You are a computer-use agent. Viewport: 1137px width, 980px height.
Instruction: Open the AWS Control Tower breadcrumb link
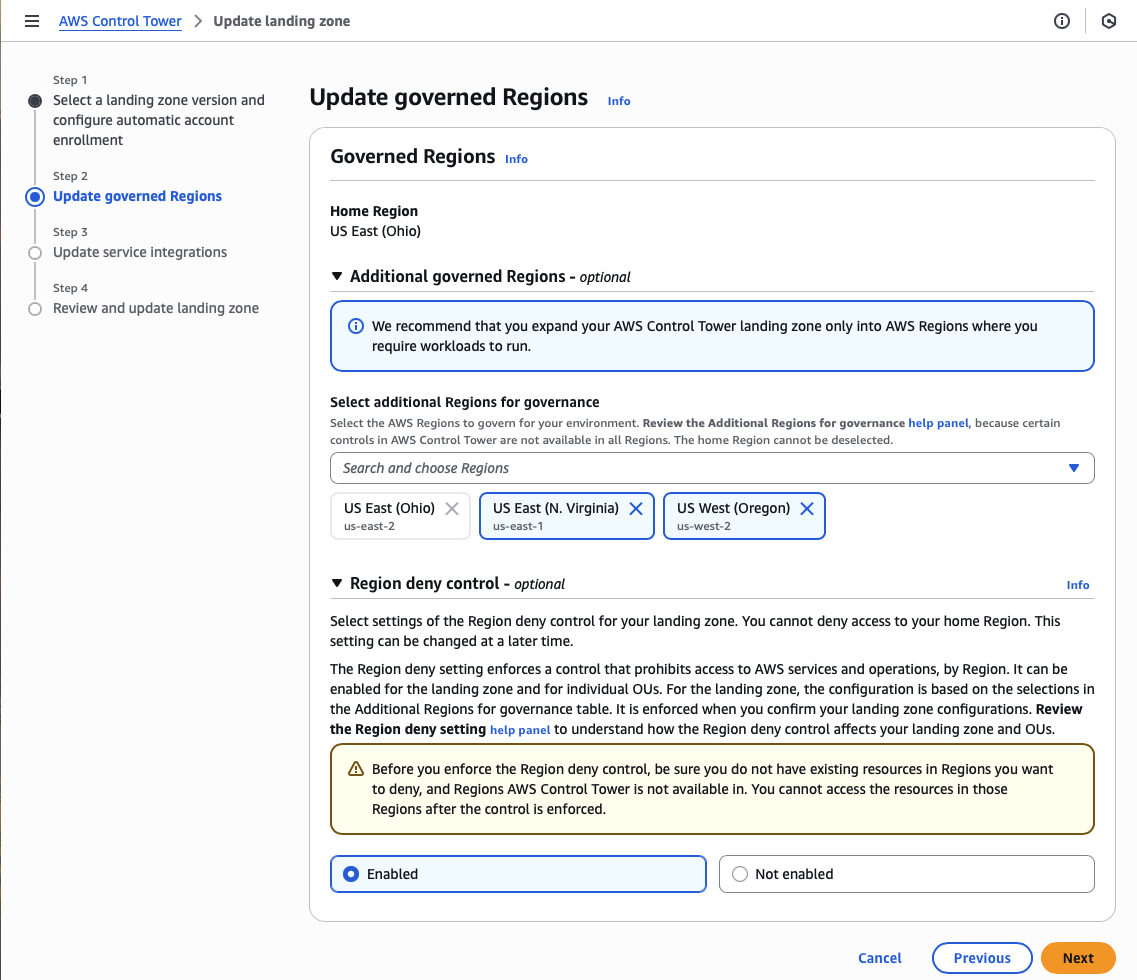pos(120,21)
